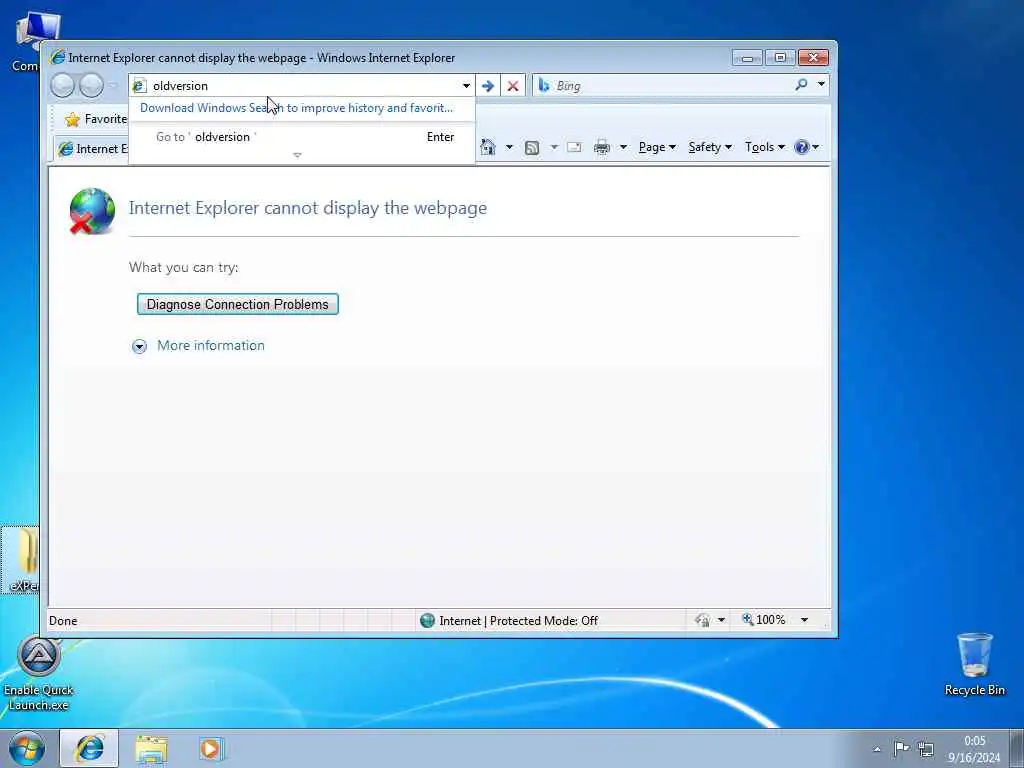Click the network tray icon

pos(926,749)
